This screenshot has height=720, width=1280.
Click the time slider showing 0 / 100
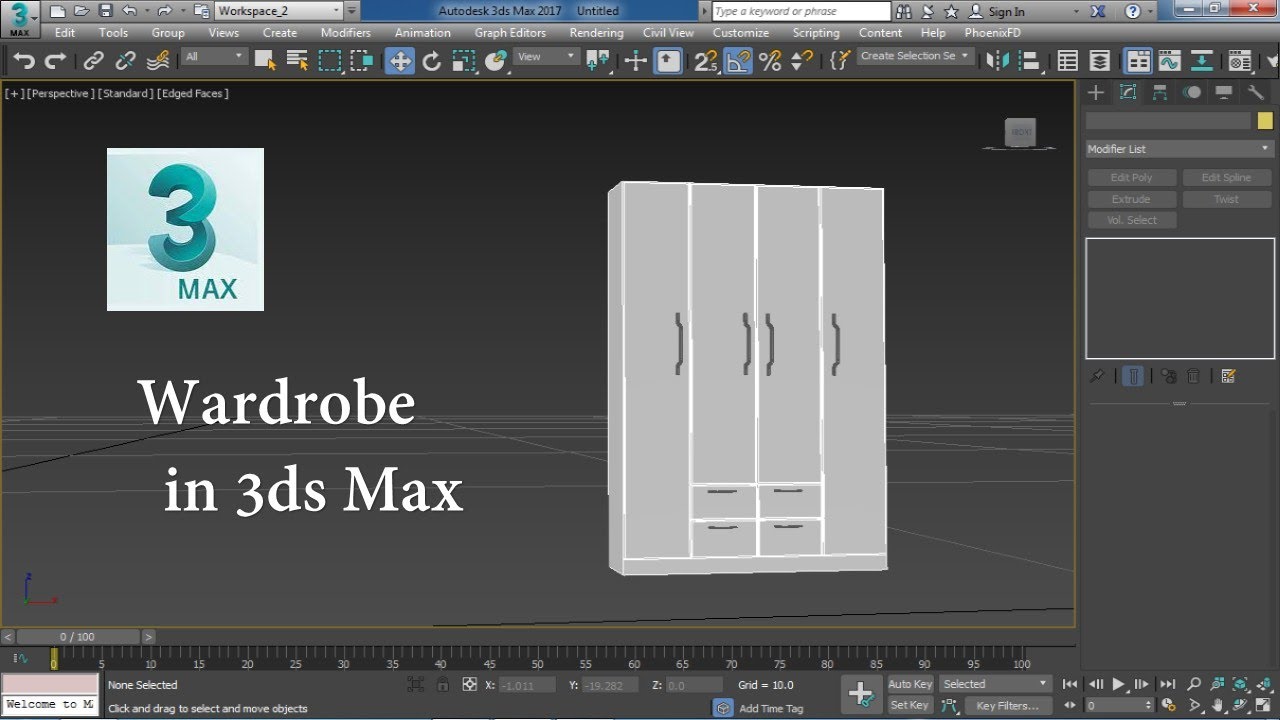77,636
